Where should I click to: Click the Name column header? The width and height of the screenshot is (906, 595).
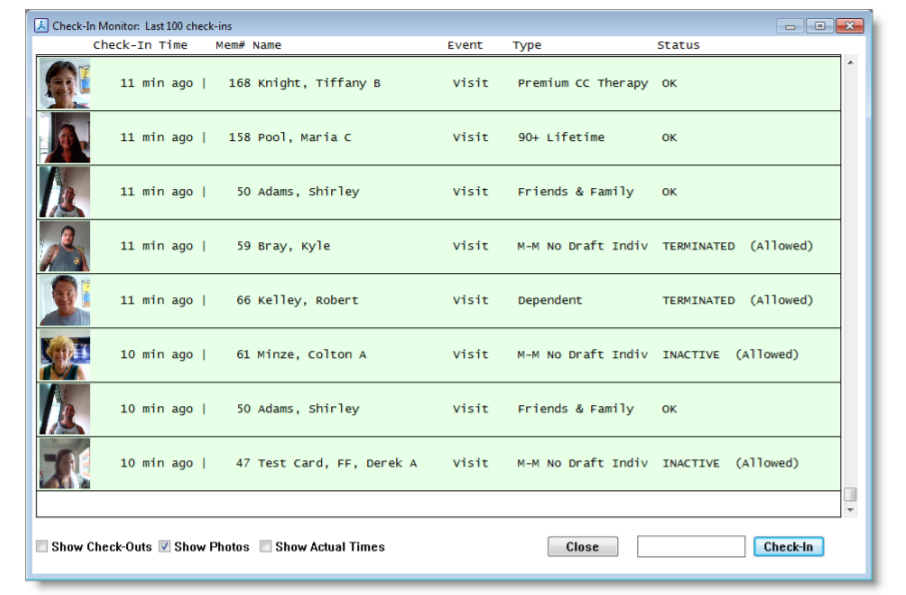point(266,45)
